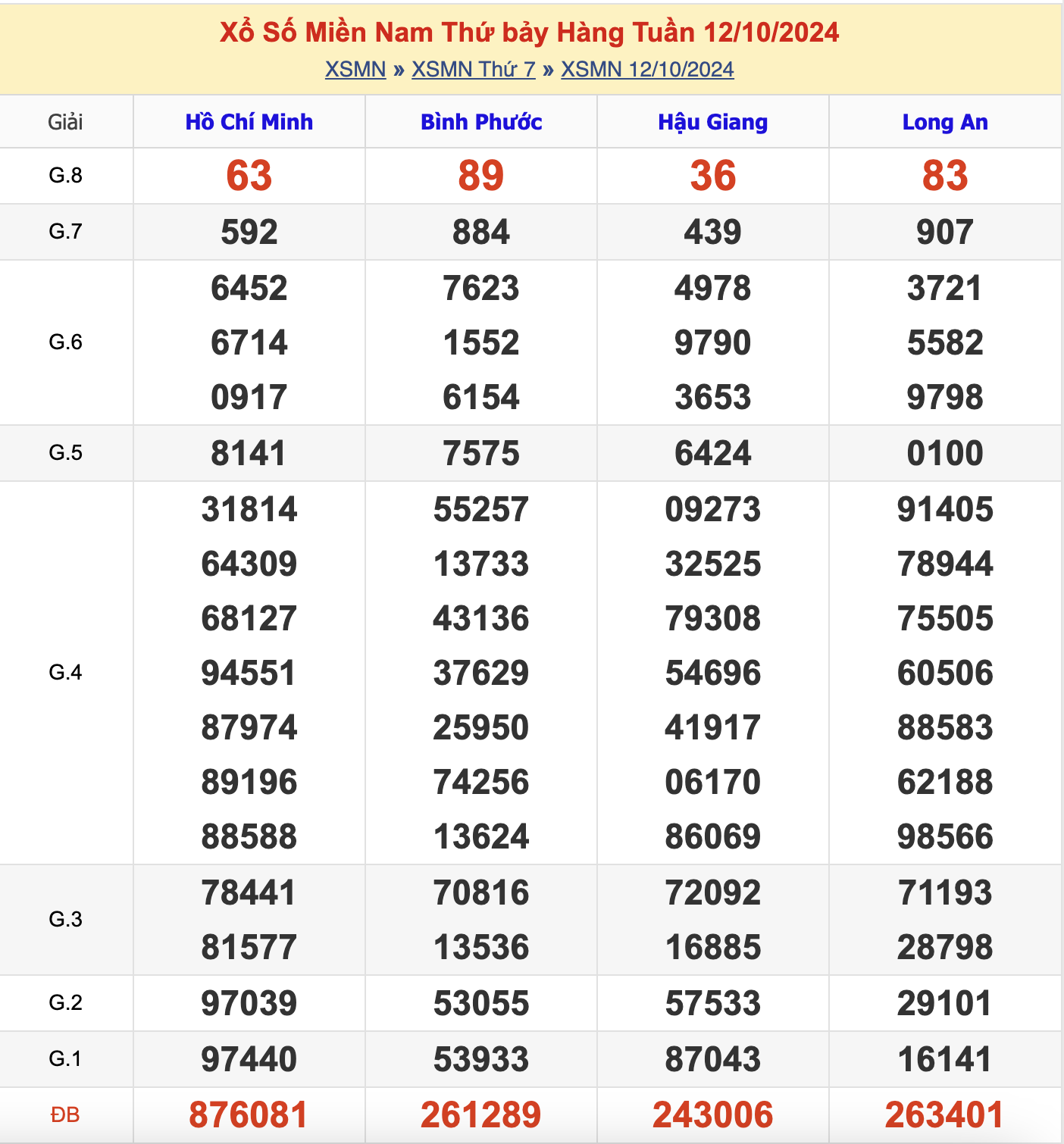Click the special prize 261289

[481, 1115]
